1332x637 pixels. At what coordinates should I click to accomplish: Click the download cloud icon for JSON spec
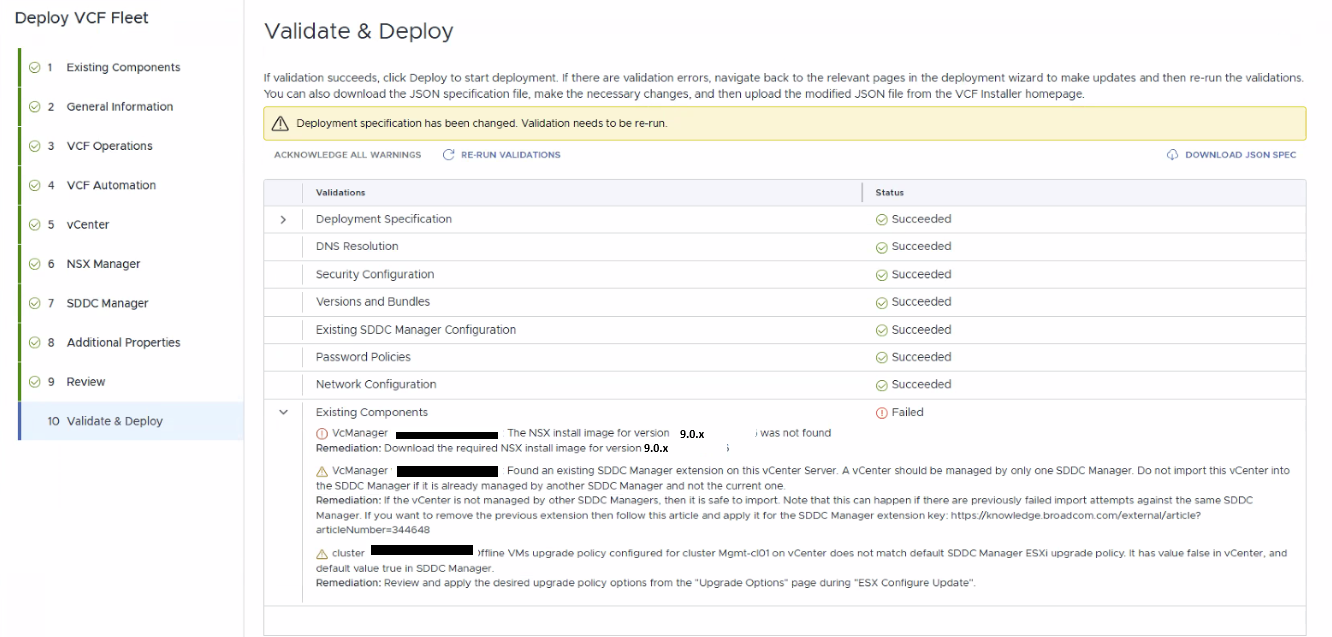point(1172,155)
